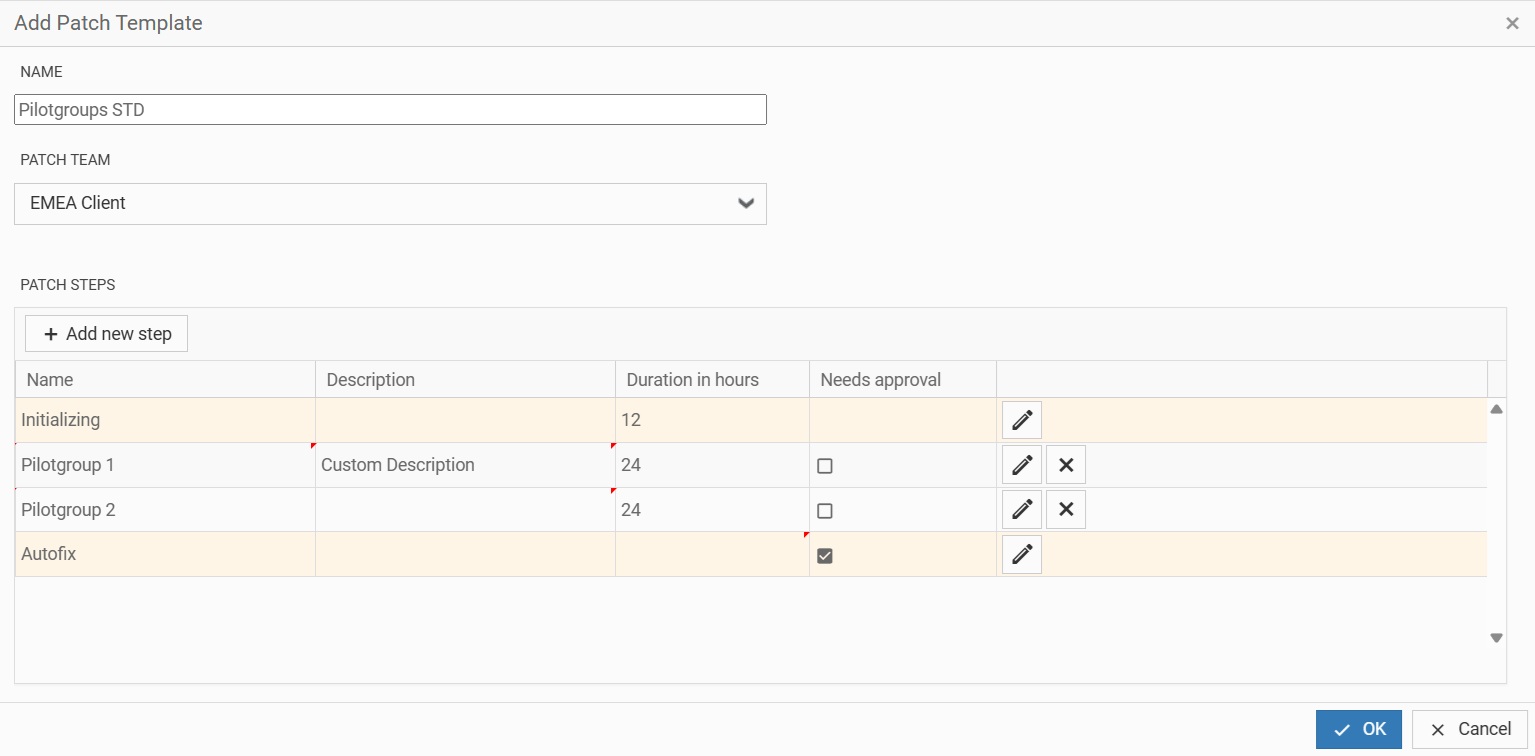1535x756 pixels.
Task: Edit the Autofix step
Action: pyautogui.click(x=1021, y=555)
